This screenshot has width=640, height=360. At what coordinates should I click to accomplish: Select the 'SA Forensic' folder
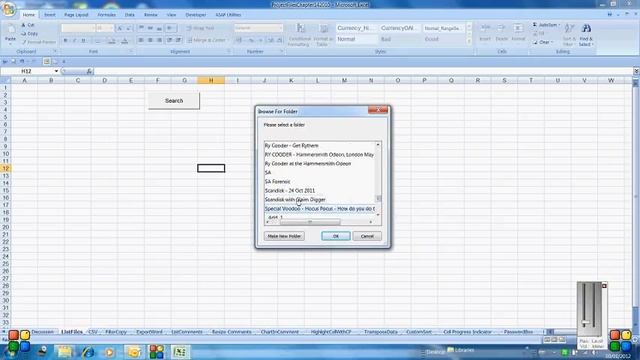tap(278, 181)
